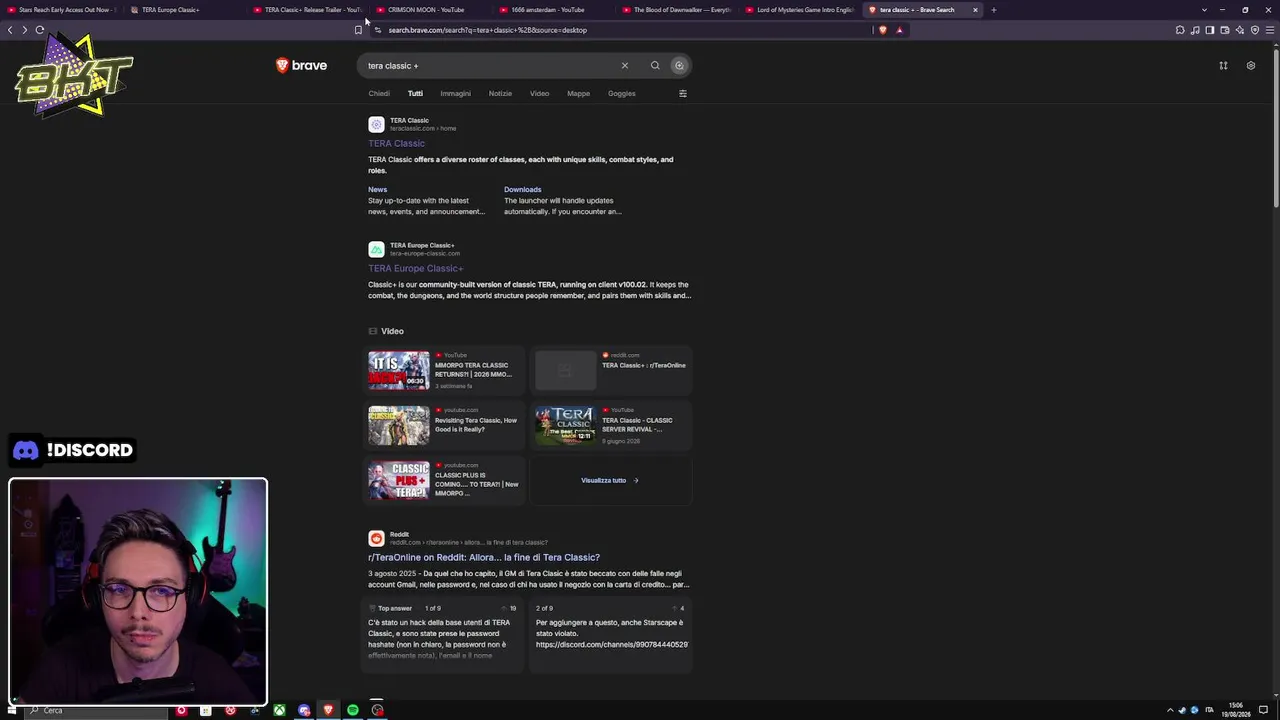The image size is (1280, 720).
Task: Switch to TERA Classic+ Release Trailer tab
Action: 309,10
